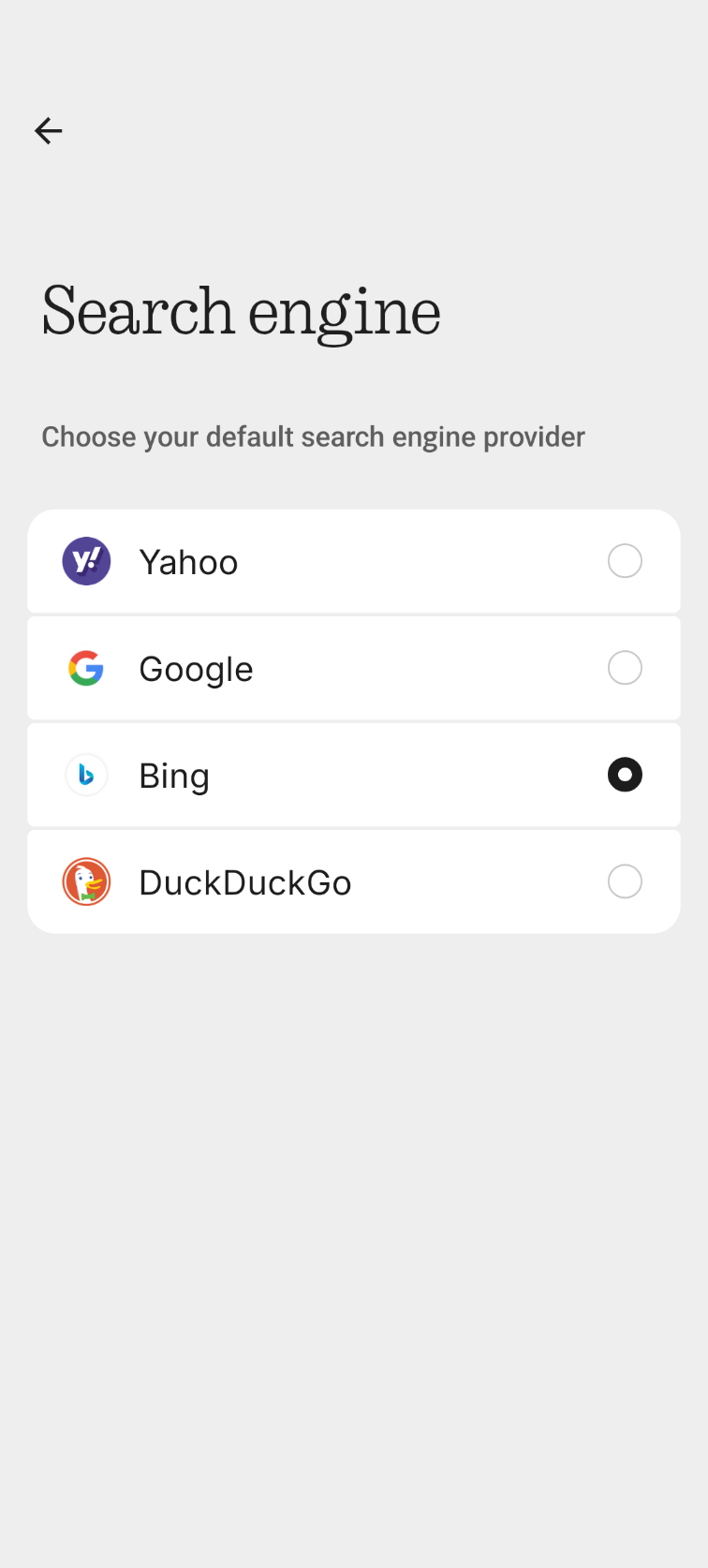The image size is (708, 1568).
Task: Click the blue Bing logo
Action: pos(86,775)
